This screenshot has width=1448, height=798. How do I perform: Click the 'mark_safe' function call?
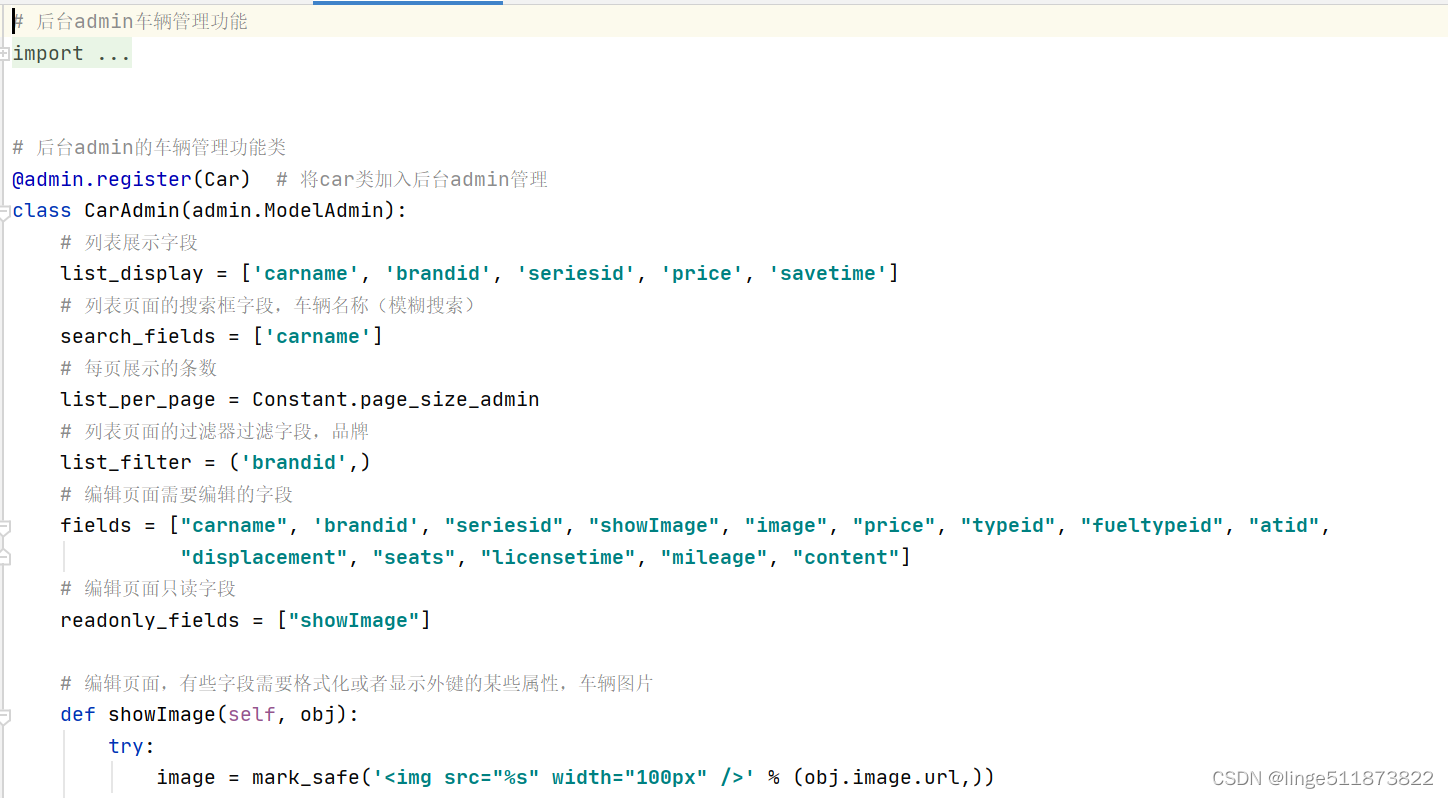click(306, 778)
